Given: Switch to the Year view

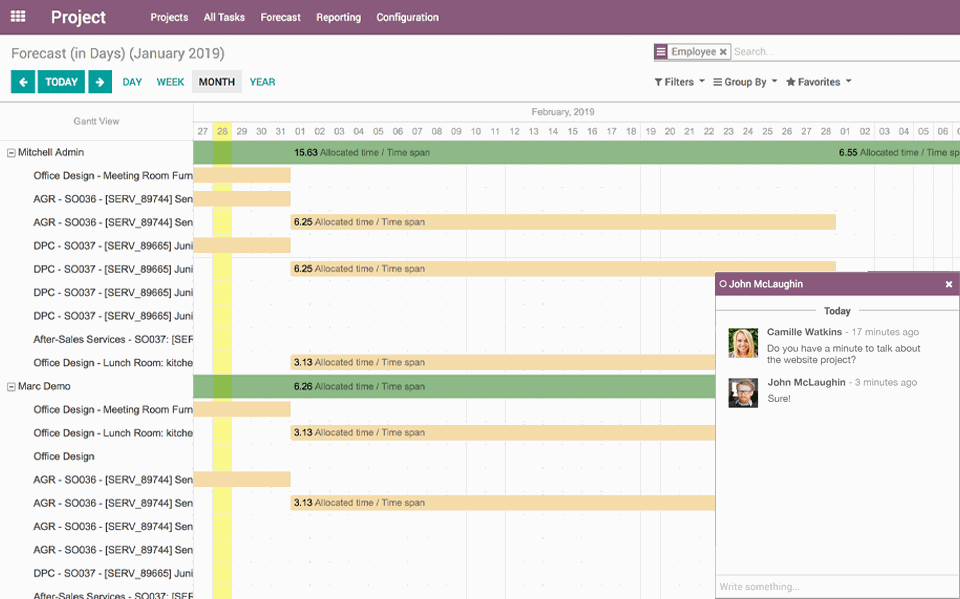Looking at the screenshot, I should pyautogui.click(x=262, y=82).
